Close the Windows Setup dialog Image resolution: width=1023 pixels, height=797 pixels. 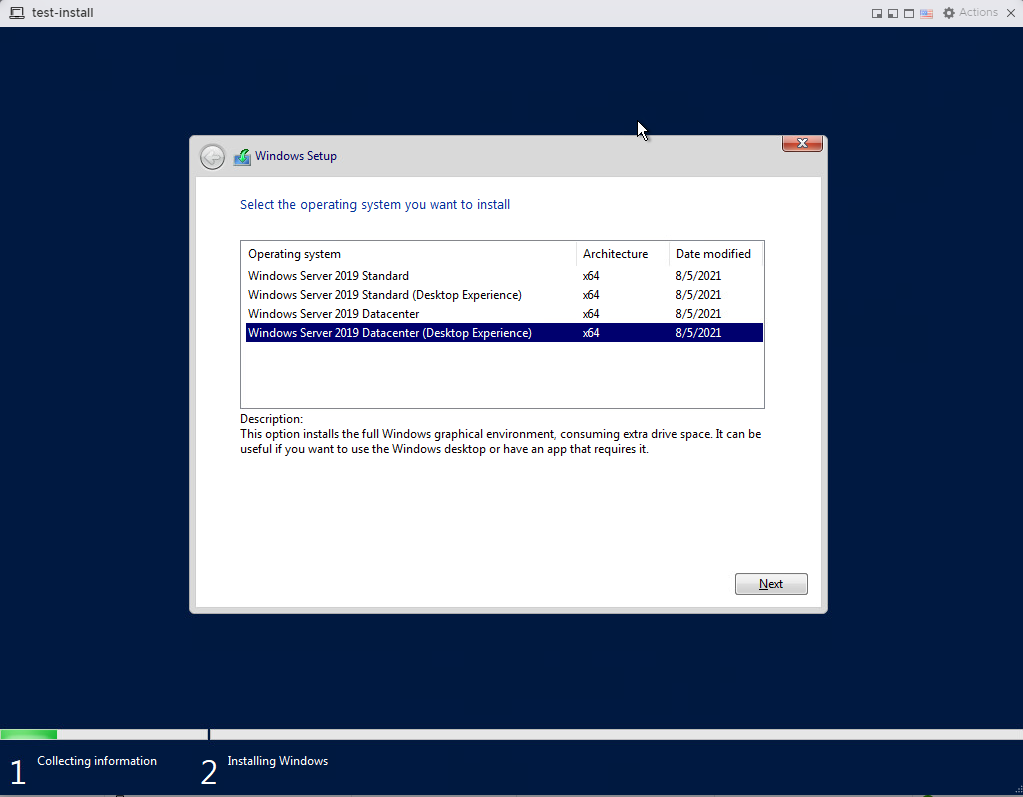pyautogui.click(x=802, y=143)
